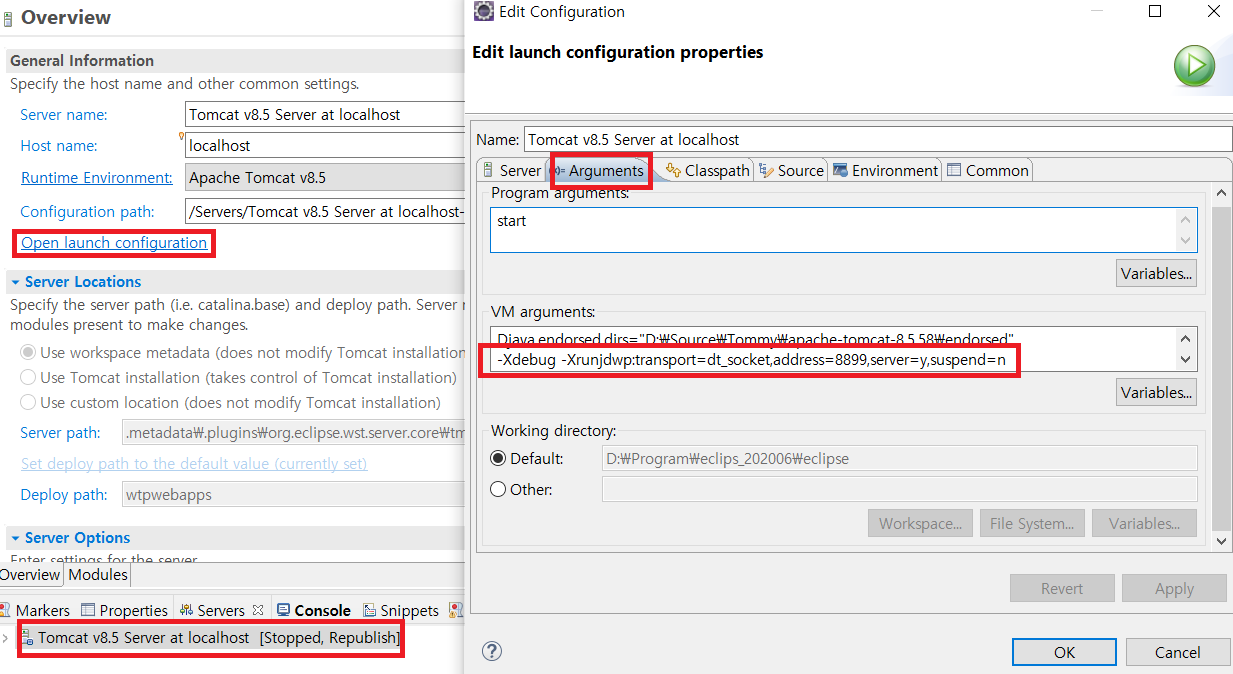Viewport: 1233px width, 674px height.
Task: Open the Markers view tab
Action: click(x=34, y=610)
